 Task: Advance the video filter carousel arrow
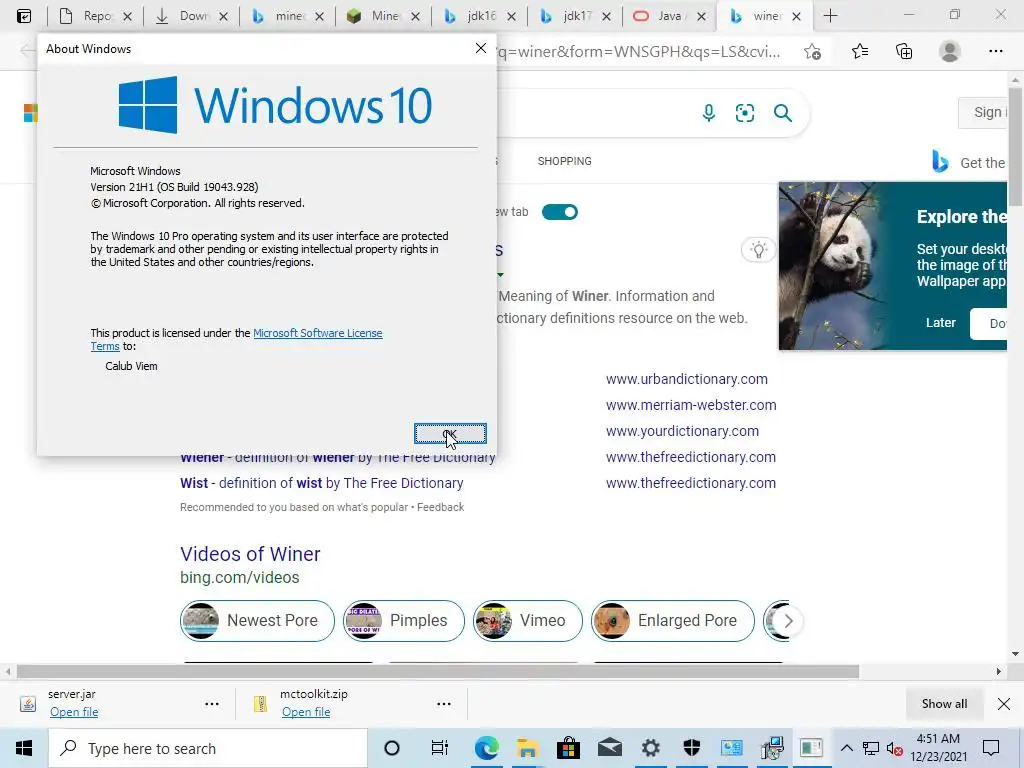[x=788, y=621]
